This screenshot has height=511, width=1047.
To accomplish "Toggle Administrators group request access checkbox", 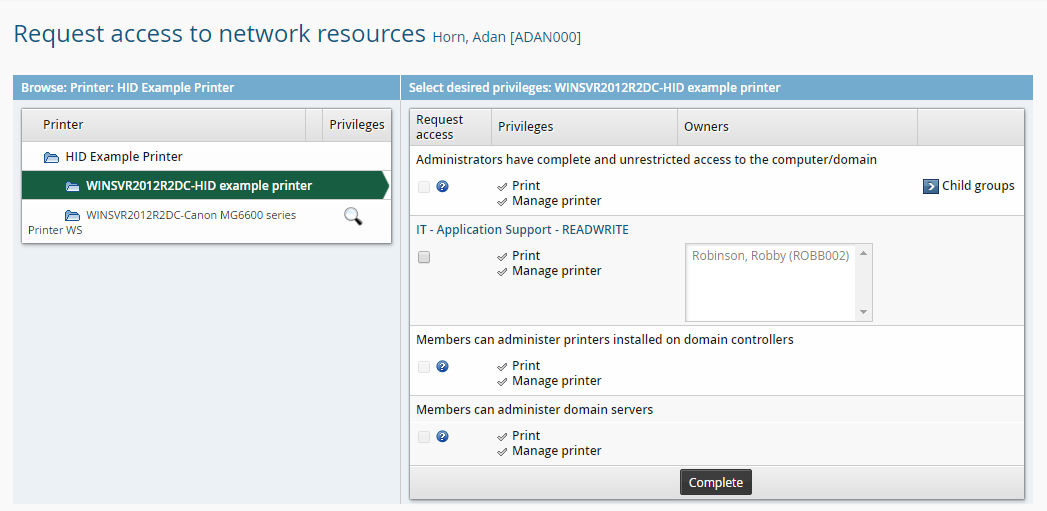I will click(424, 187).
